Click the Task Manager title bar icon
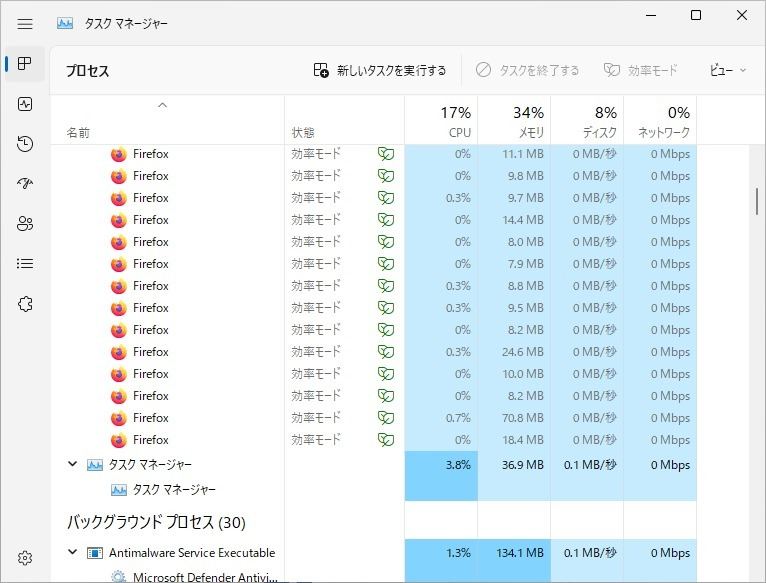 [x=65, y=23]
